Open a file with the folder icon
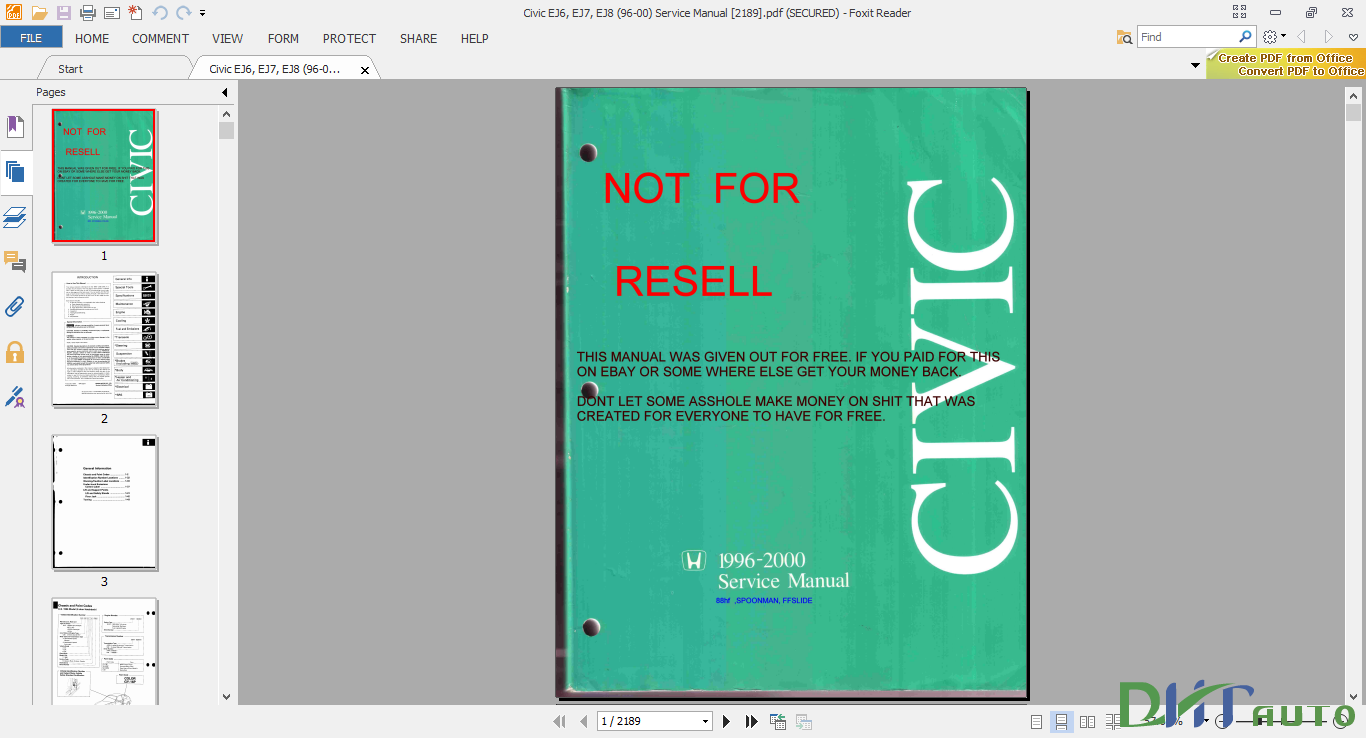Viewport: 1366px width, 738px height. (x=40, y=13)
